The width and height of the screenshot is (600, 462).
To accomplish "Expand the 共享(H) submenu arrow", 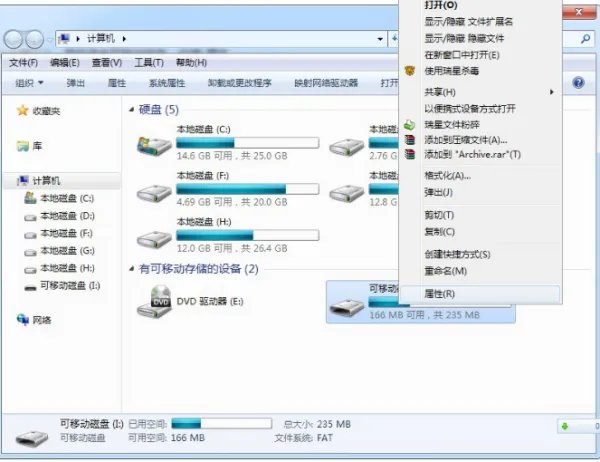I will tap(551, 92).
